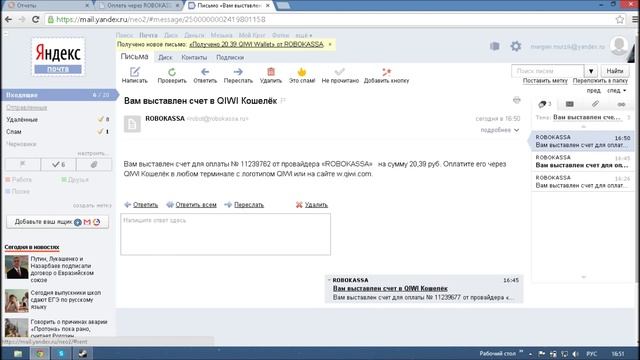Click the Удалить trash toolbar icon
640x360 pixels.
(271, 72)
